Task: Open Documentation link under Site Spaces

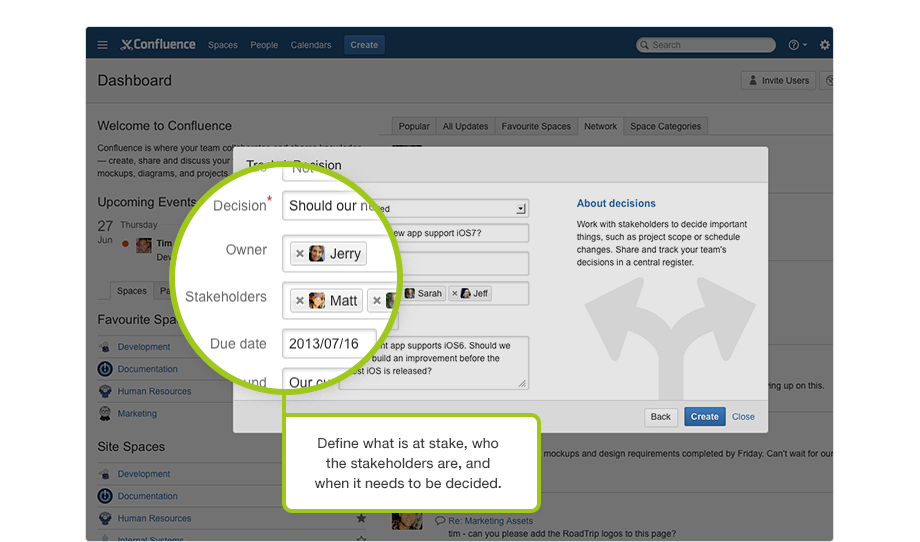Action: click(147, 496)
